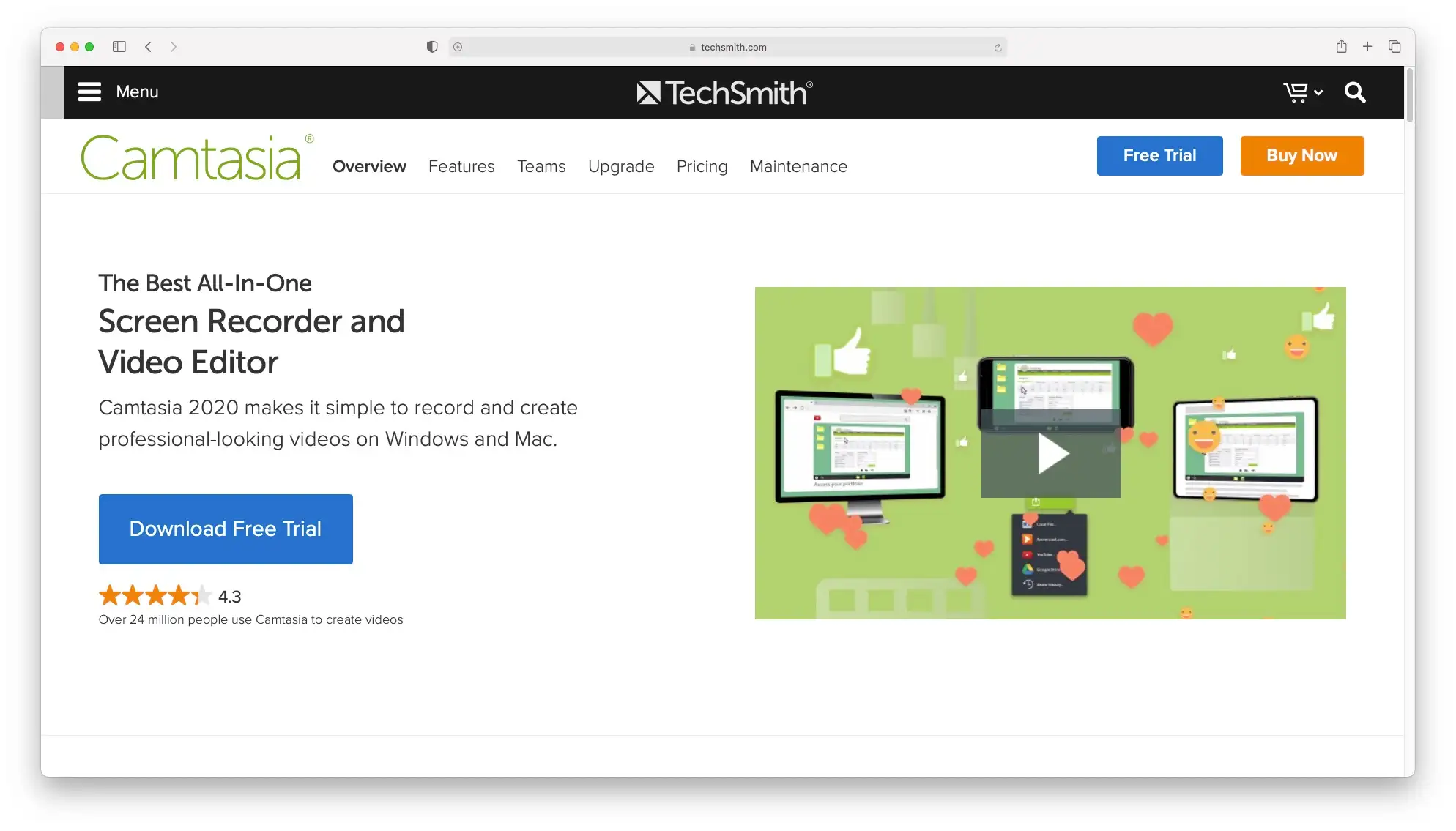The width and height of the screenshot is (1456, 831).
Task: Click the orange Buy Now button
Action: click(1301, 155)
